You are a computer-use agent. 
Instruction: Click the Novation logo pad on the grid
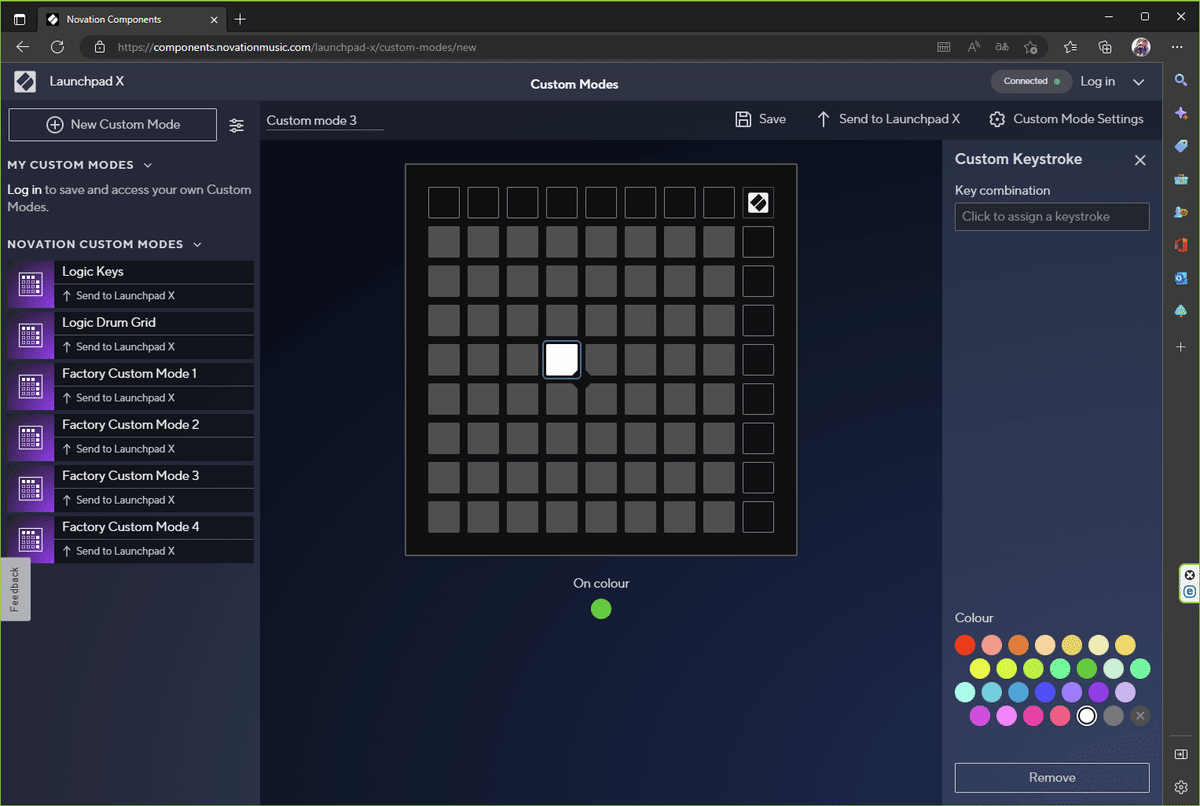click(x=758, y=203)
